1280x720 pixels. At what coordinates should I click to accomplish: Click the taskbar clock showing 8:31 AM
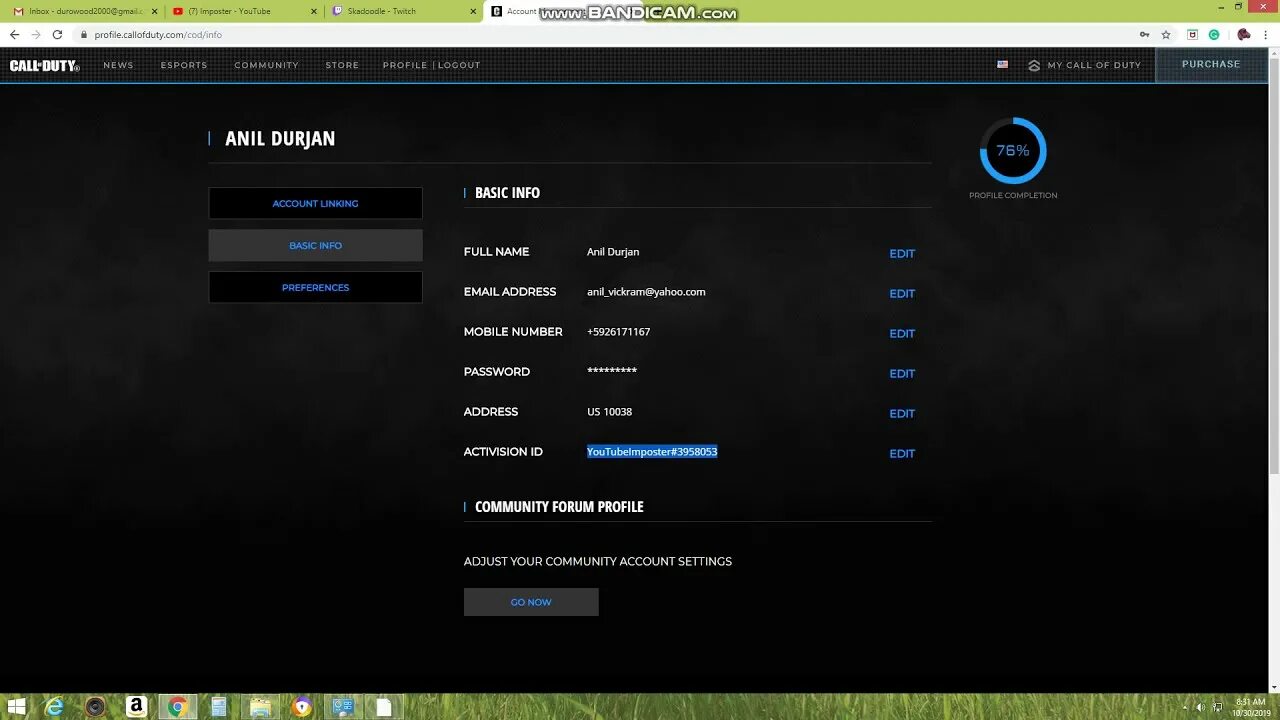(1250, 707)
